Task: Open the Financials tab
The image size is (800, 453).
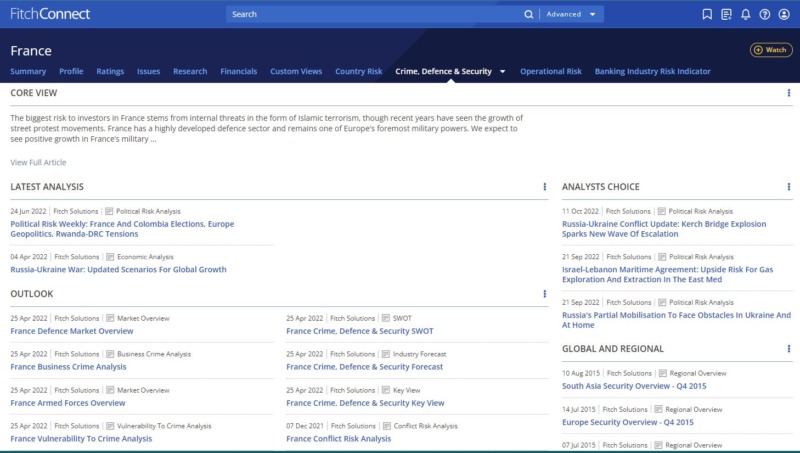Action: pos(238,72)
